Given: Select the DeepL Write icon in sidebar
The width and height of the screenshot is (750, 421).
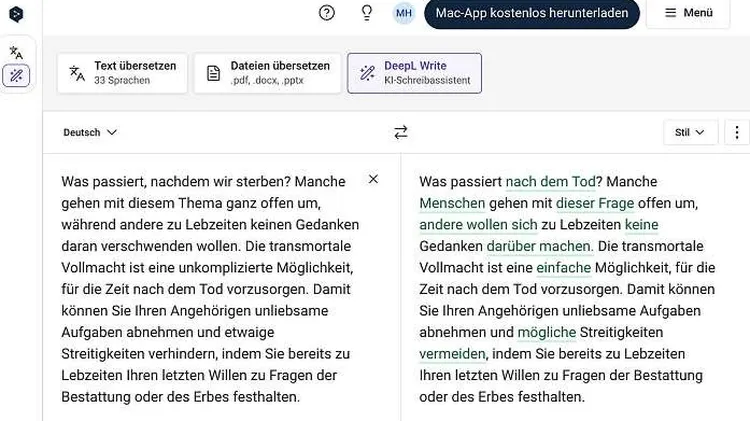Looking at the screenshot, I should click(16, 75).
